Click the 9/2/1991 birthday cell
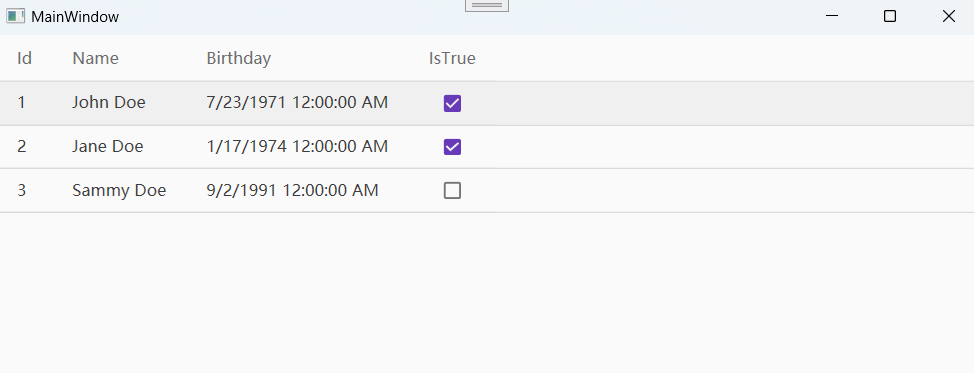This screenshot has width=974, height=373. coord(292,190)
